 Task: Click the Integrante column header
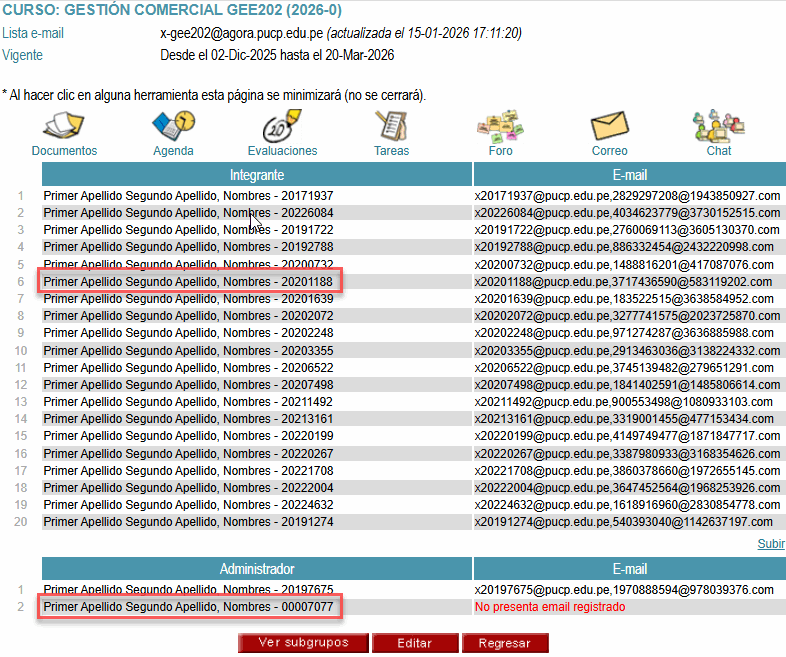point(256,175)
